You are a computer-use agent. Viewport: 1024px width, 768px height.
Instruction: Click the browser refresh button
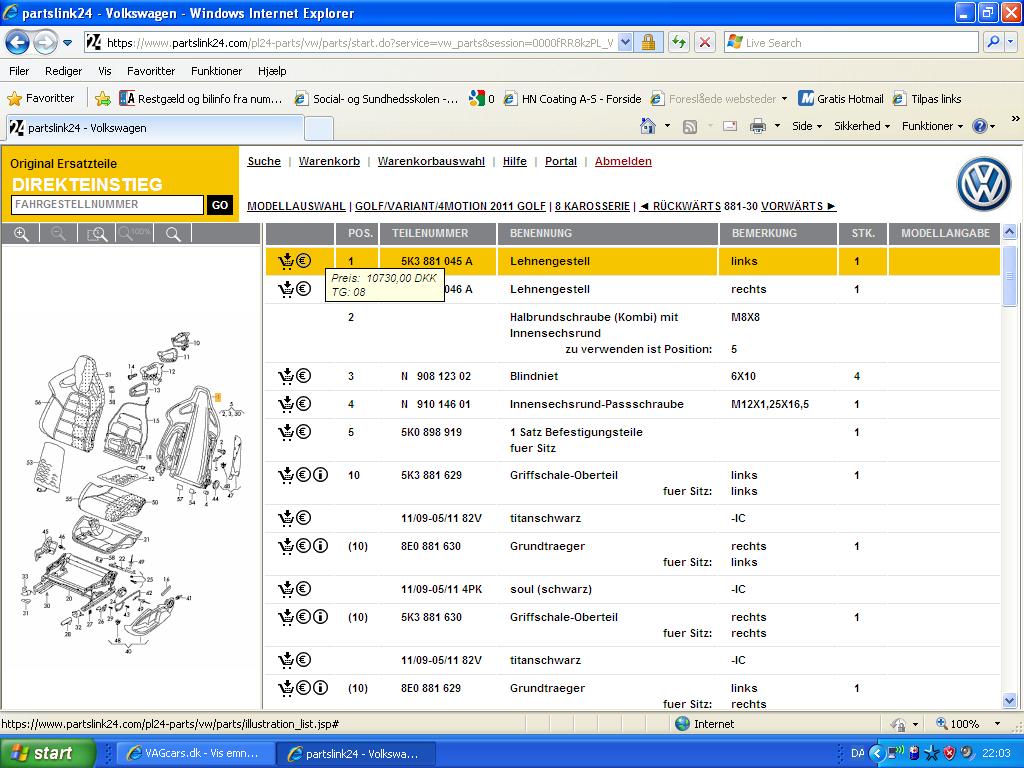pyautogui.click(x=679, y=43)
